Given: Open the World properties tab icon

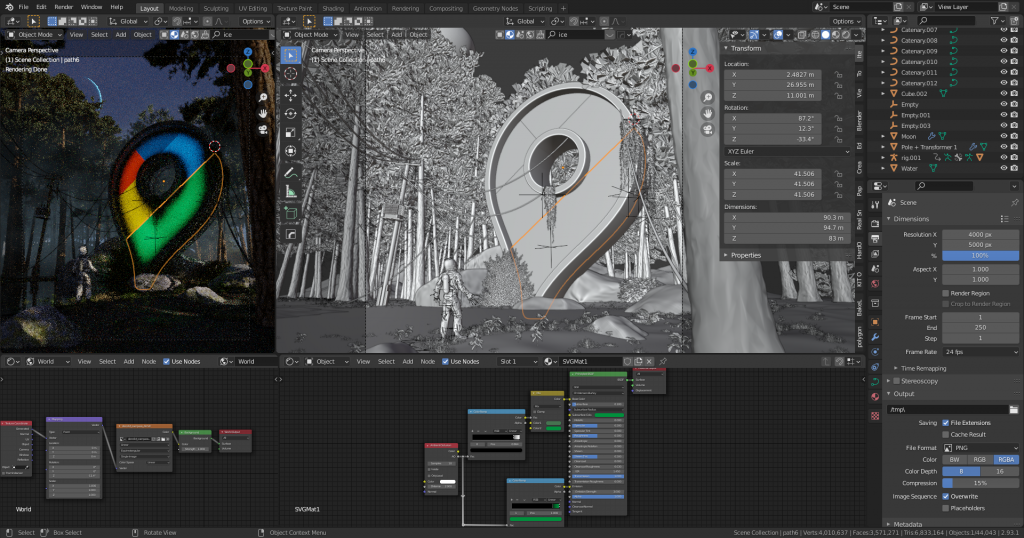Looking at the screenshot, I should click(x=875, y=284).
